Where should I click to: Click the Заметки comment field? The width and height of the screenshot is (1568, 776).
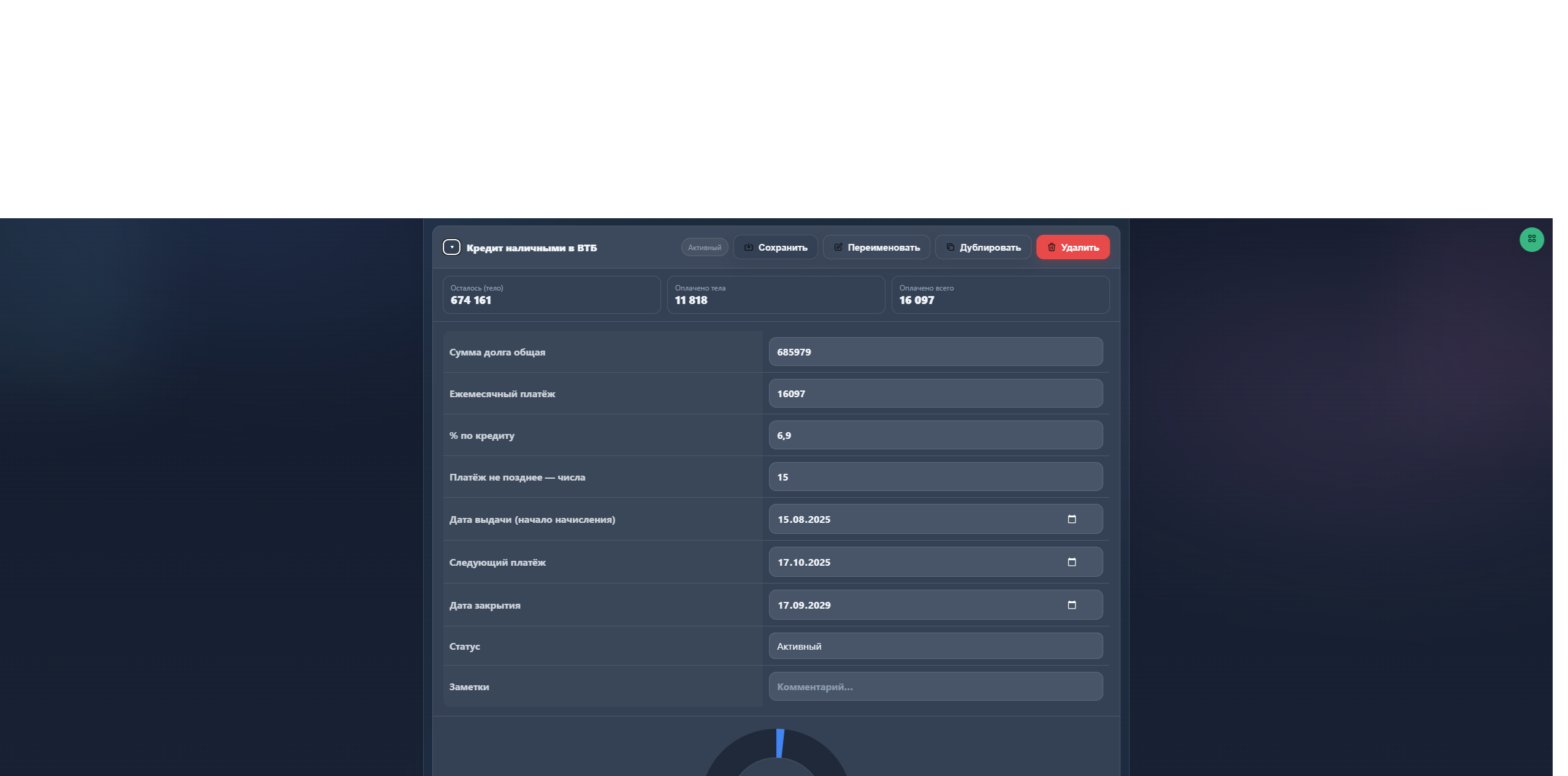click(x=935, y=687)
